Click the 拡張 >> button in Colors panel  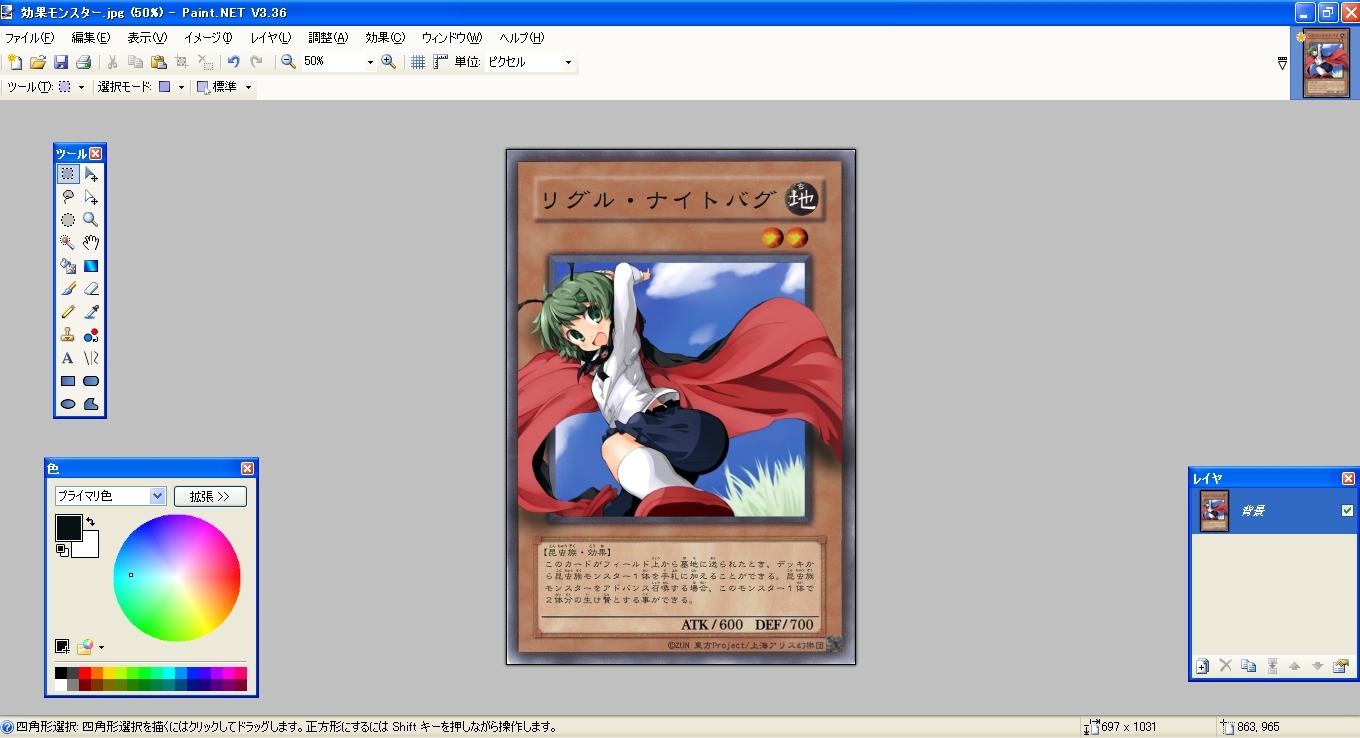(x=210, y=496)
